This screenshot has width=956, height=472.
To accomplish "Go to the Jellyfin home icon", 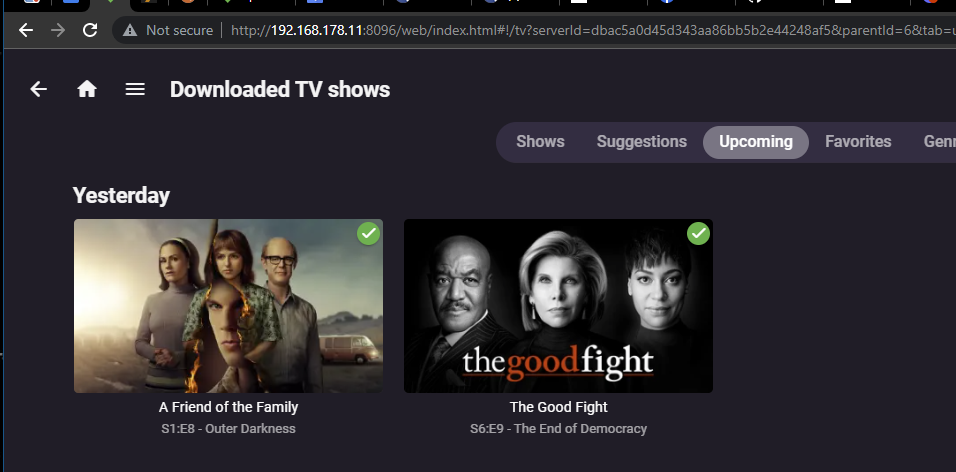I will 87,90.
